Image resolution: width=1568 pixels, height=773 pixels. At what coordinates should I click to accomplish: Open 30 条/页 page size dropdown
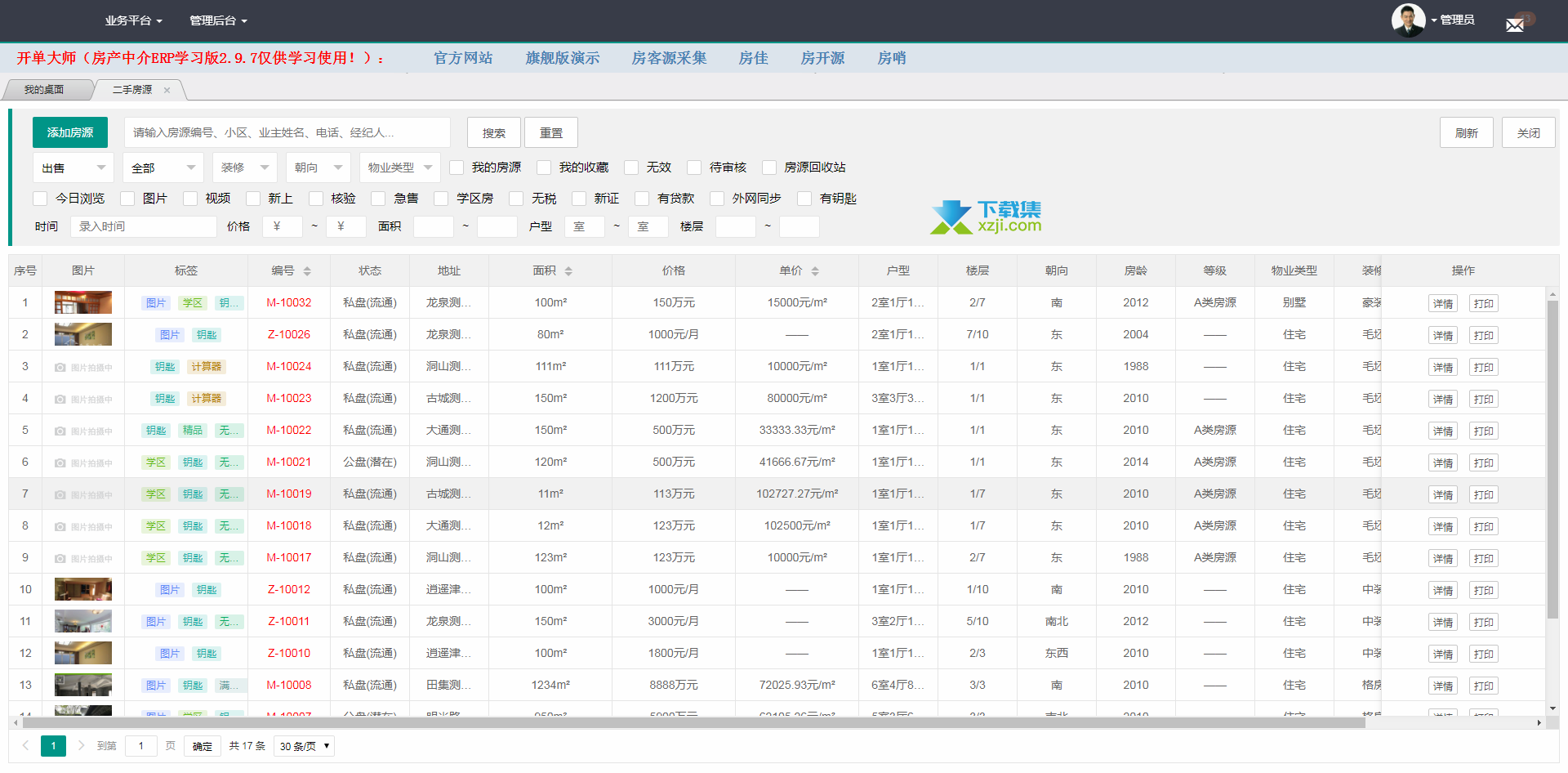(305, 746)
